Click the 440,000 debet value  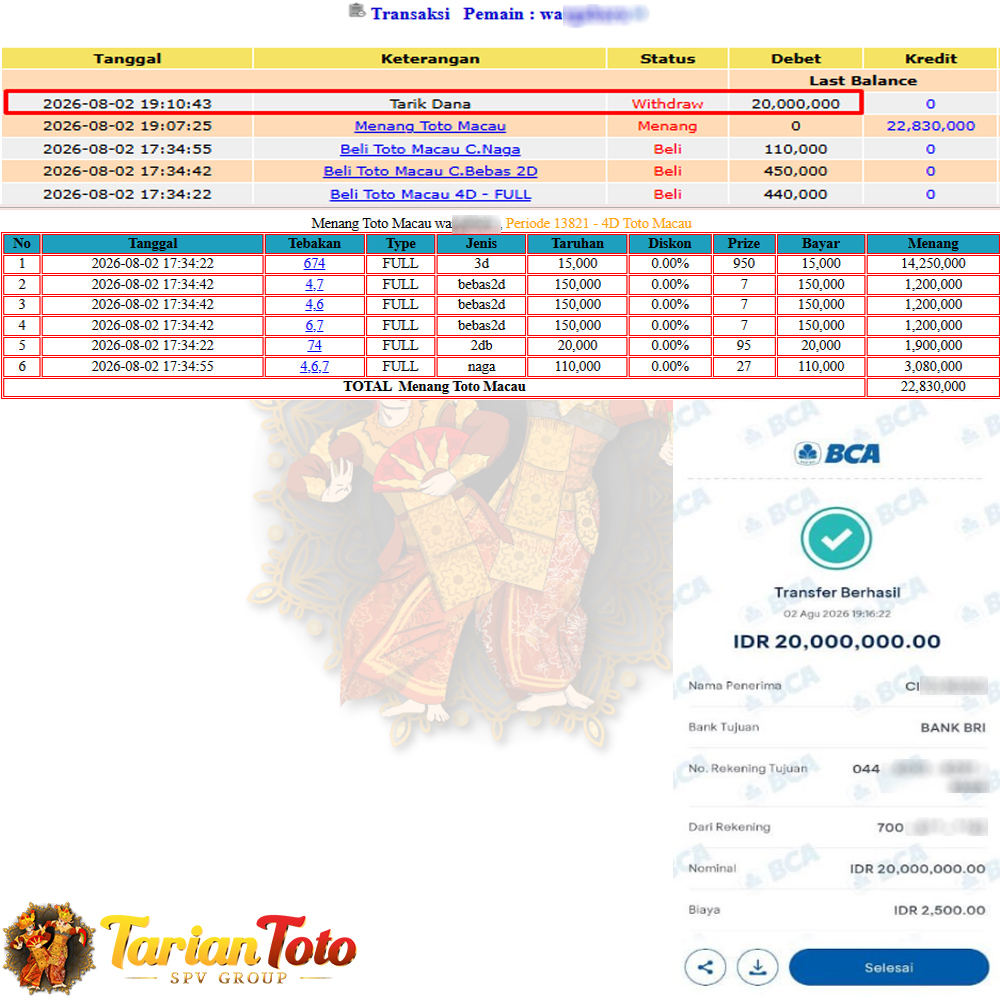(x=795, y=194)
